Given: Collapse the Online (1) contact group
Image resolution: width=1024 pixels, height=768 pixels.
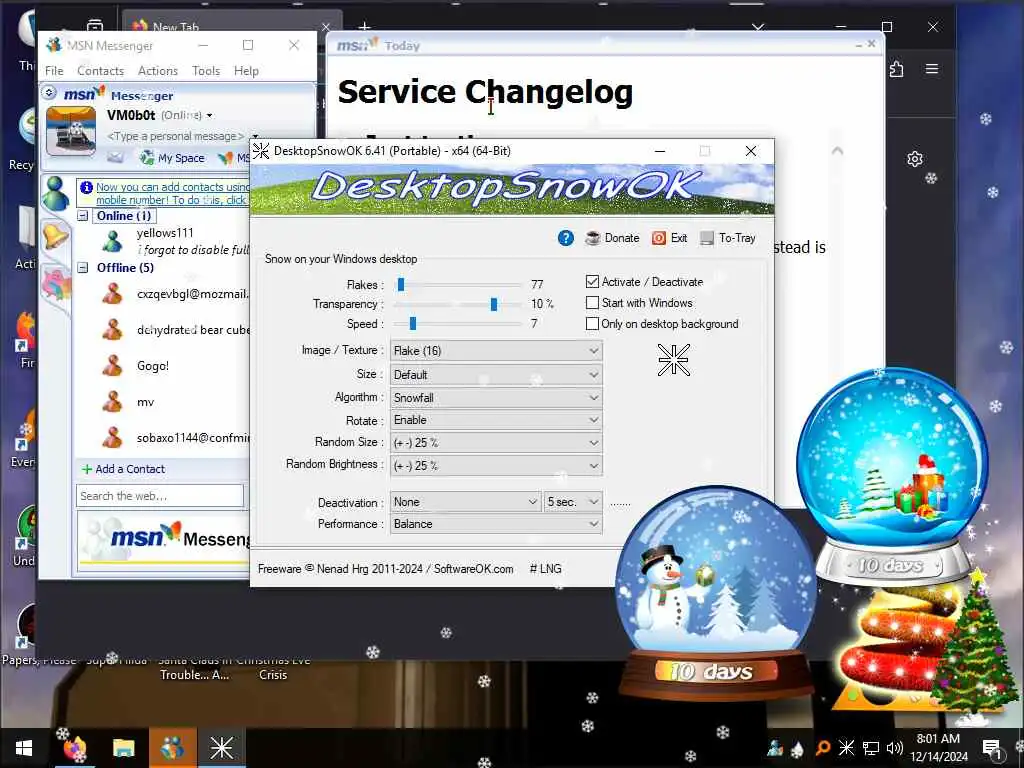Looking at the screenshot, I should click(83, 216).
